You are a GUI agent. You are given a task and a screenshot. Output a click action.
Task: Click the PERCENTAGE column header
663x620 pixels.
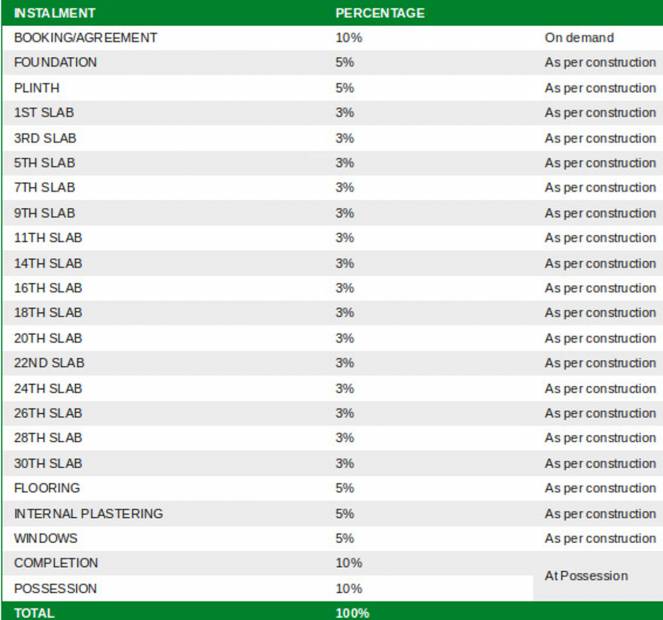pos(380,13)
